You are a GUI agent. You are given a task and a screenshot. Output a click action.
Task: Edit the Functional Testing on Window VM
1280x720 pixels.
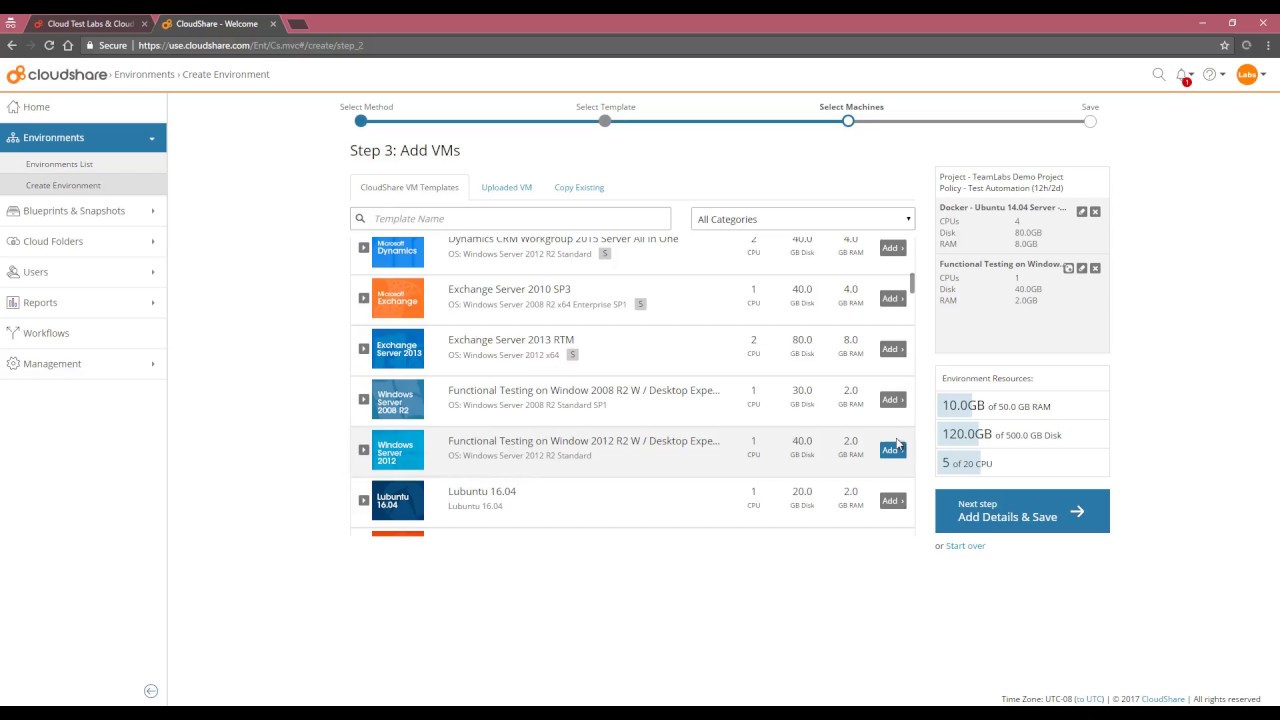pyautogui.click(x=1082, y=268)
